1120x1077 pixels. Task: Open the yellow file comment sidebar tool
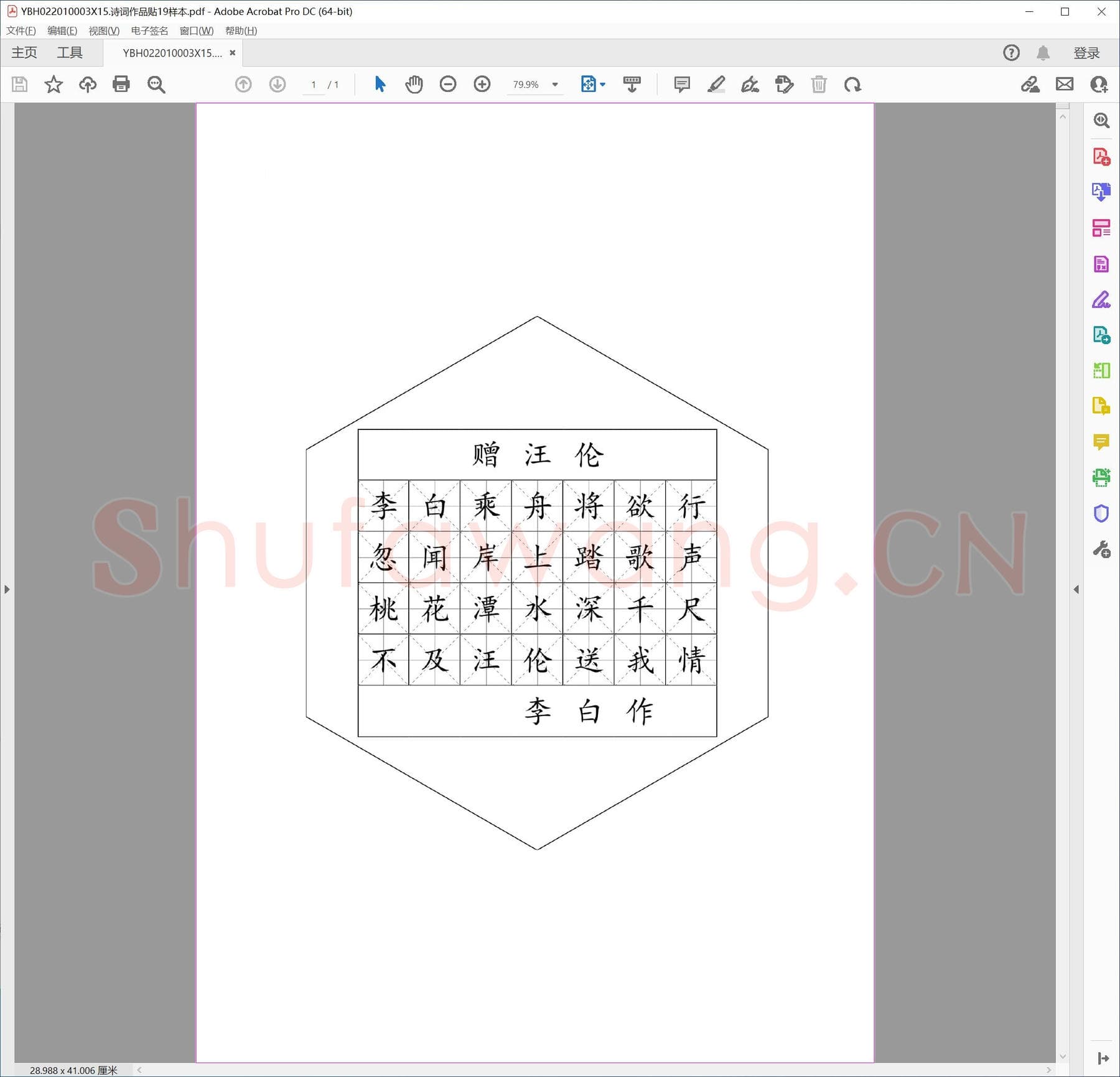(1101, 406)
